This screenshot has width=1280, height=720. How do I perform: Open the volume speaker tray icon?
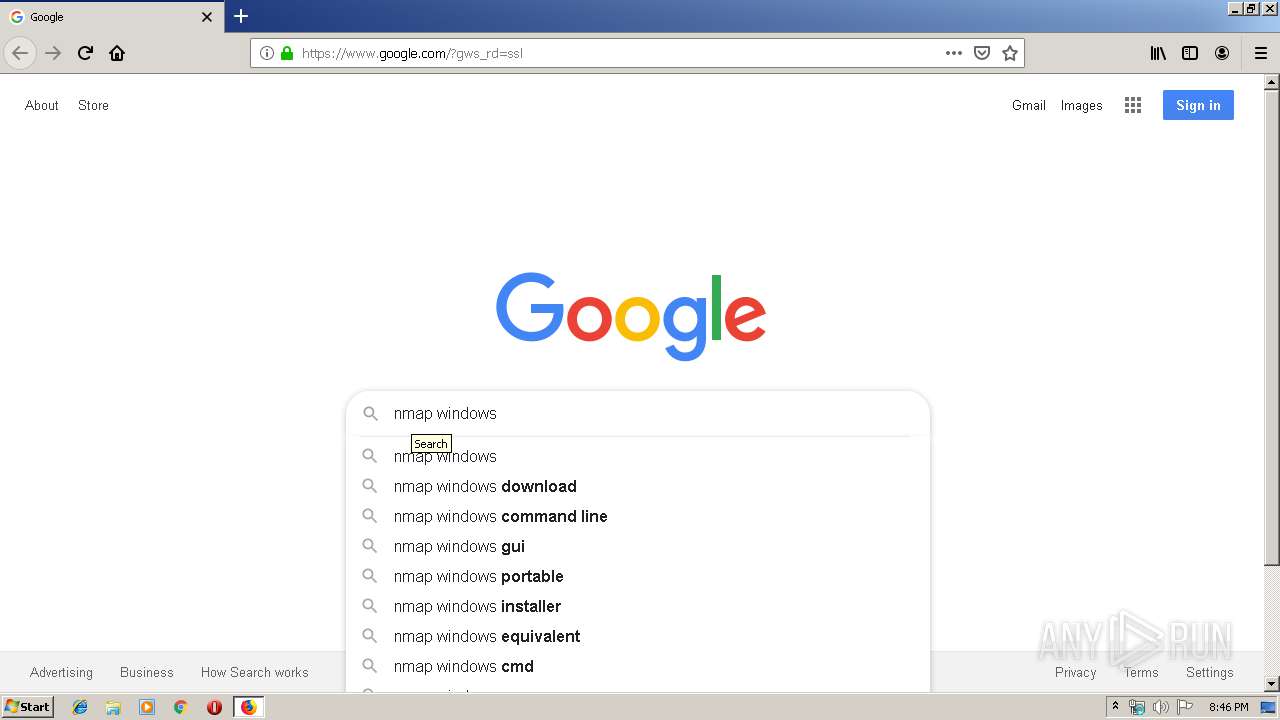1160,707
